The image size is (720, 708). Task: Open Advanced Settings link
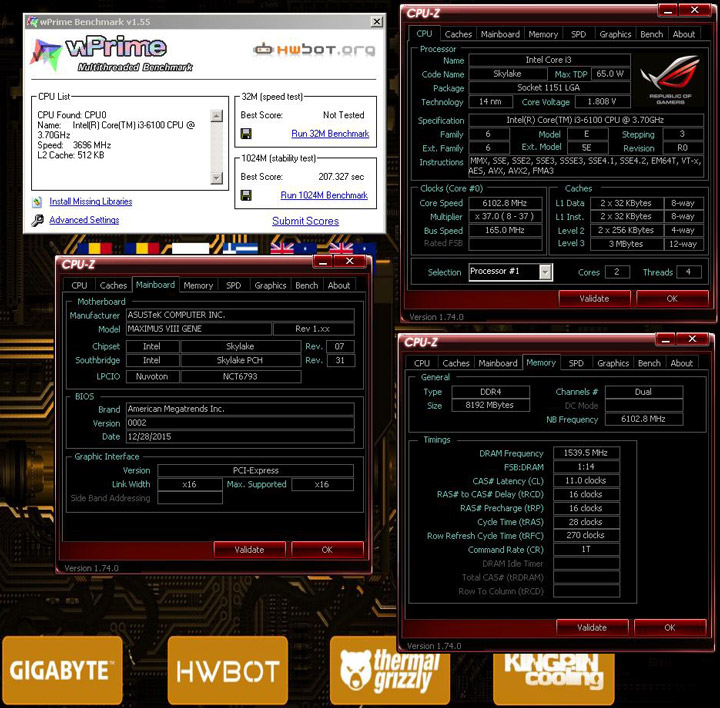[84, 220]
